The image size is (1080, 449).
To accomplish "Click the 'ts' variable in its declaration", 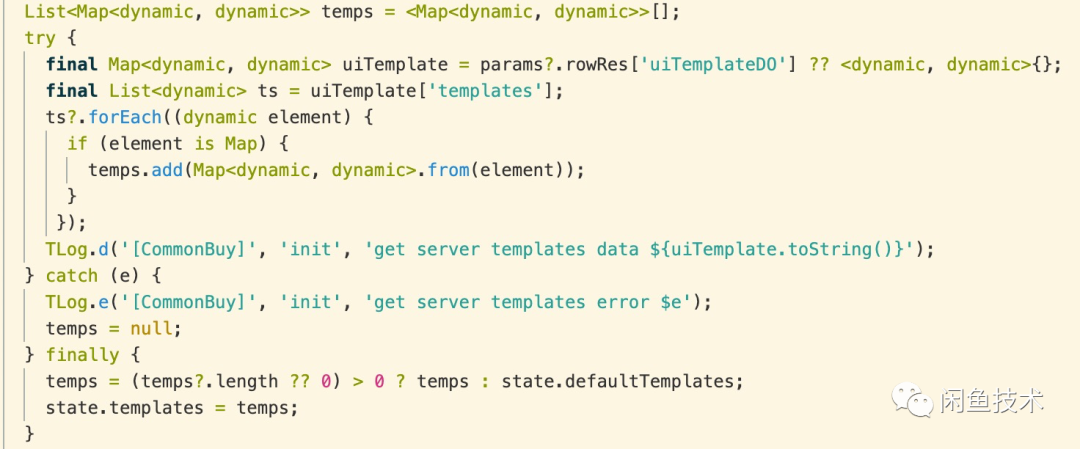I will (x=267, y=91).
